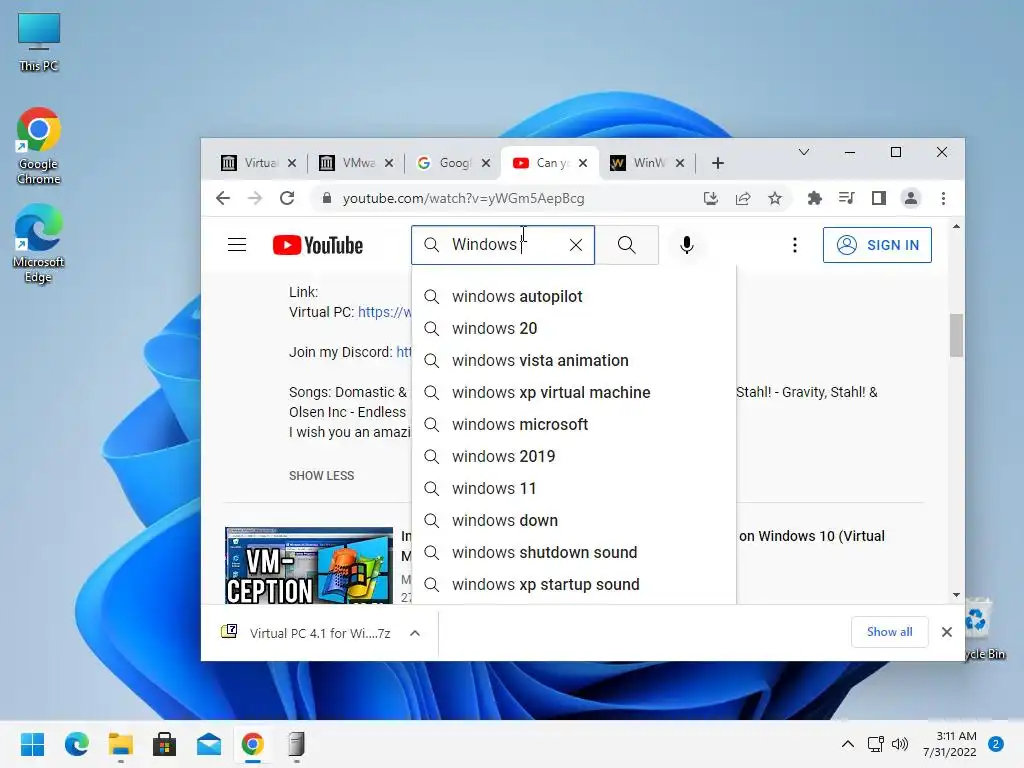Choose suggestion windows xp startup sound
This screenshot has width=1024, height=768.
(x=574, y=584)
